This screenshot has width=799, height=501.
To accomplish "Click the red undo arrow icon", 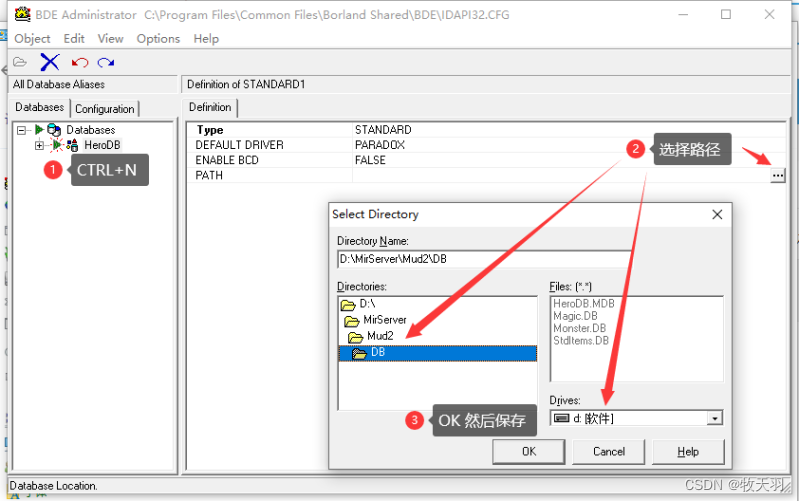I will (79, 63).
